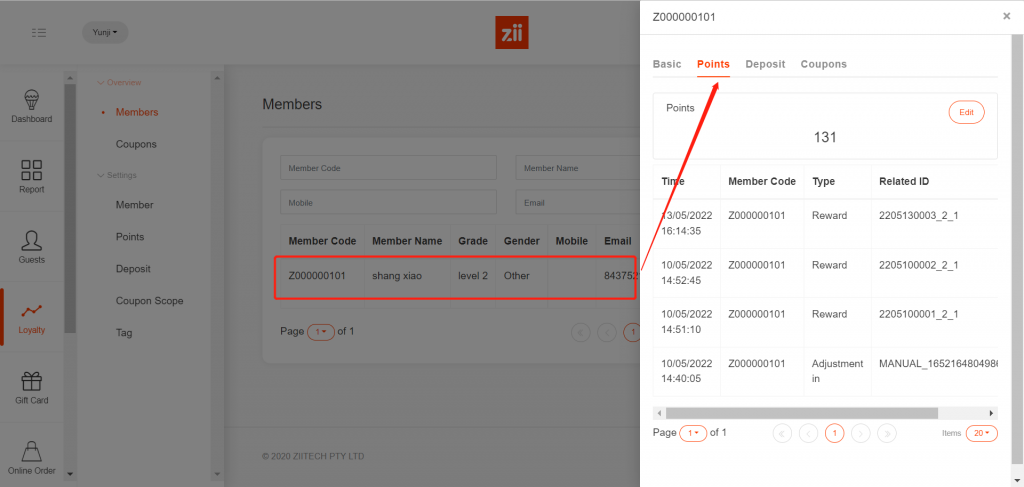The width and height of the screenshot is (1024, 487).
Task: Click the Zii logo
Action: pyautogui.click(x=511, y=33)
